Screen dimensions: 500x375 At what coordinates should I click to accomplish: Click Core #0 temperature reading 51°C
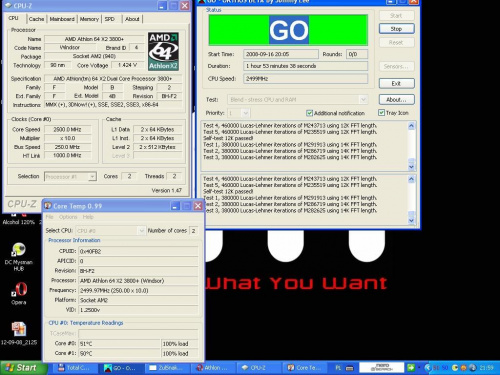(119, 343)
